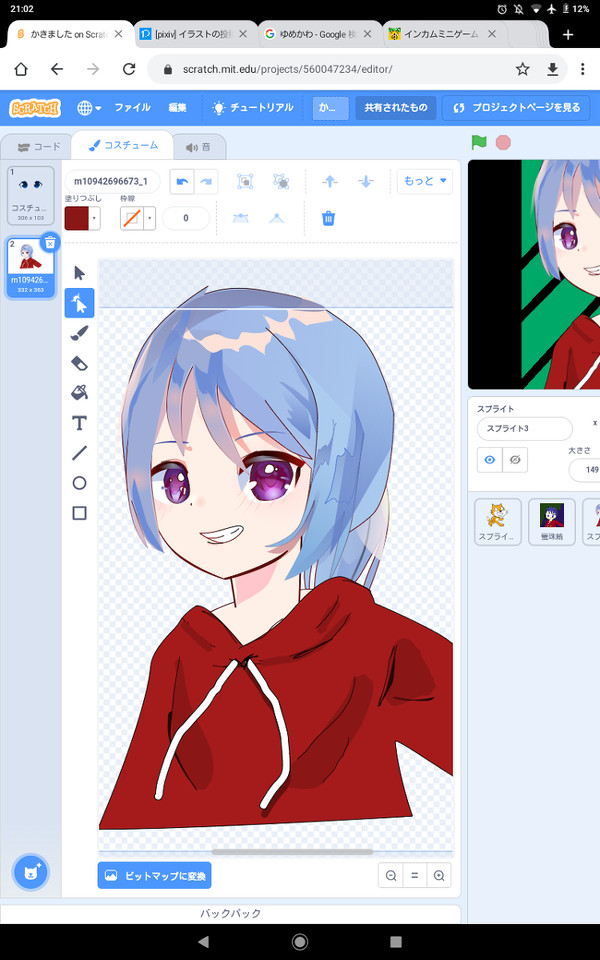Open a new browser tab
The image size is (600, 960).
568,35
